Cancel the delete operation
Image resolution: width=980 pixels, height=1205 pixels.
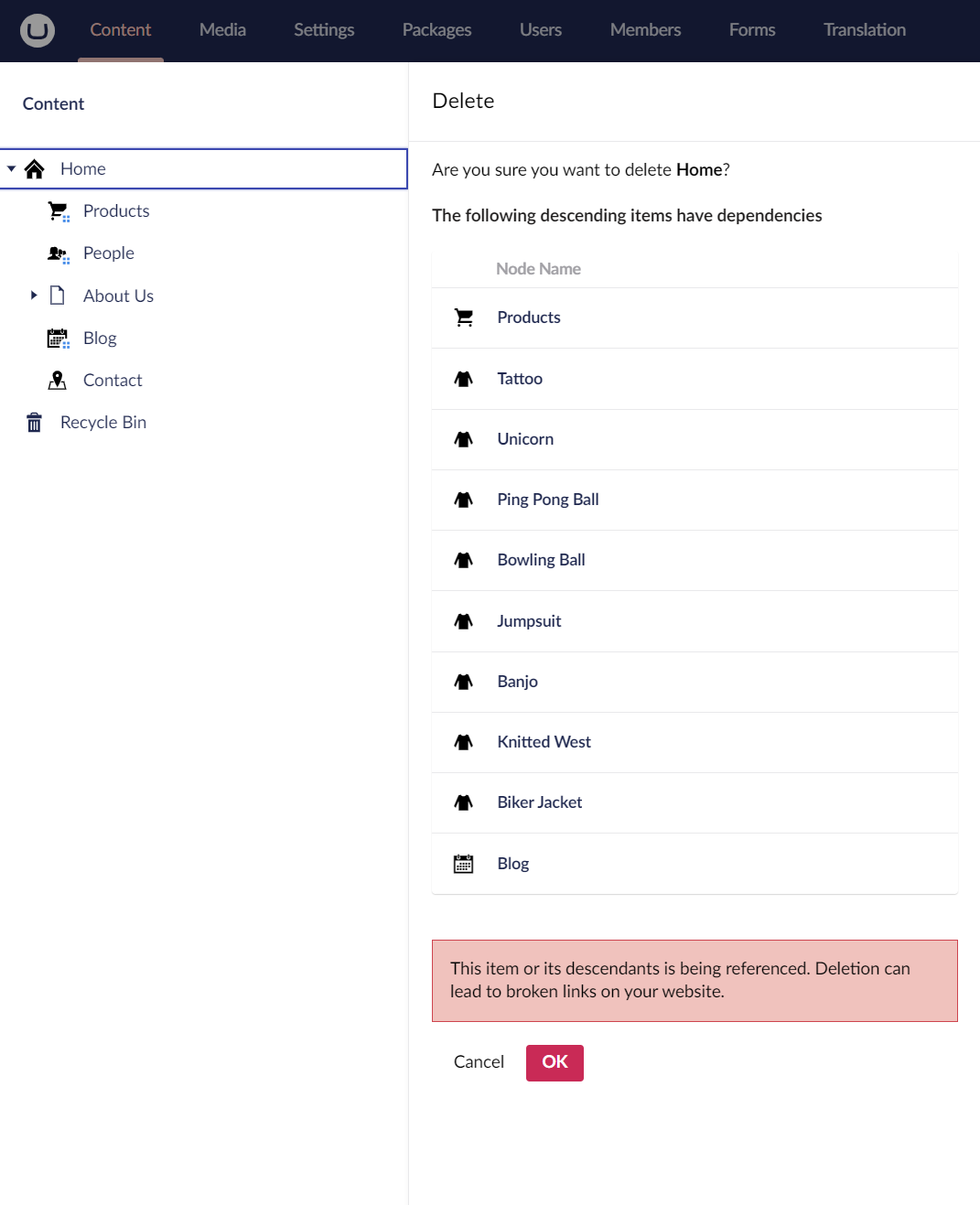pos(478,1062)
